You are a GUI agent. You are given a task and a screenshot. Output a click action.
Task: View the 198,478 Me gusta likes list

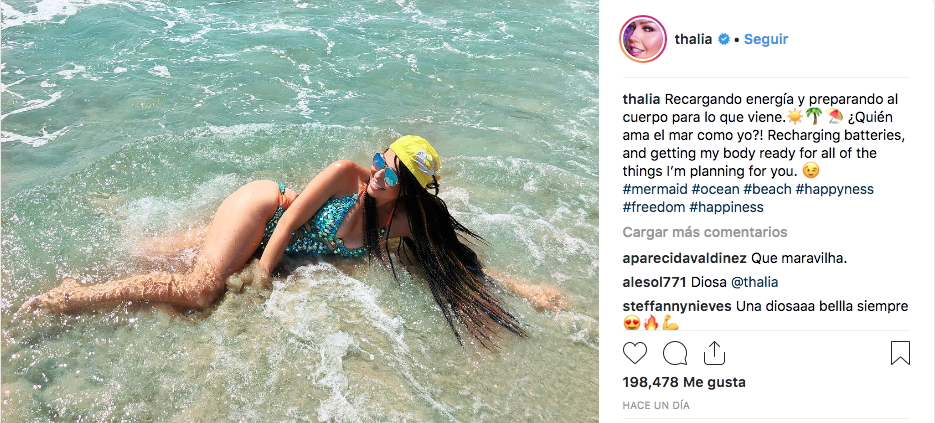pyautogui.click(x=684, y=382)
